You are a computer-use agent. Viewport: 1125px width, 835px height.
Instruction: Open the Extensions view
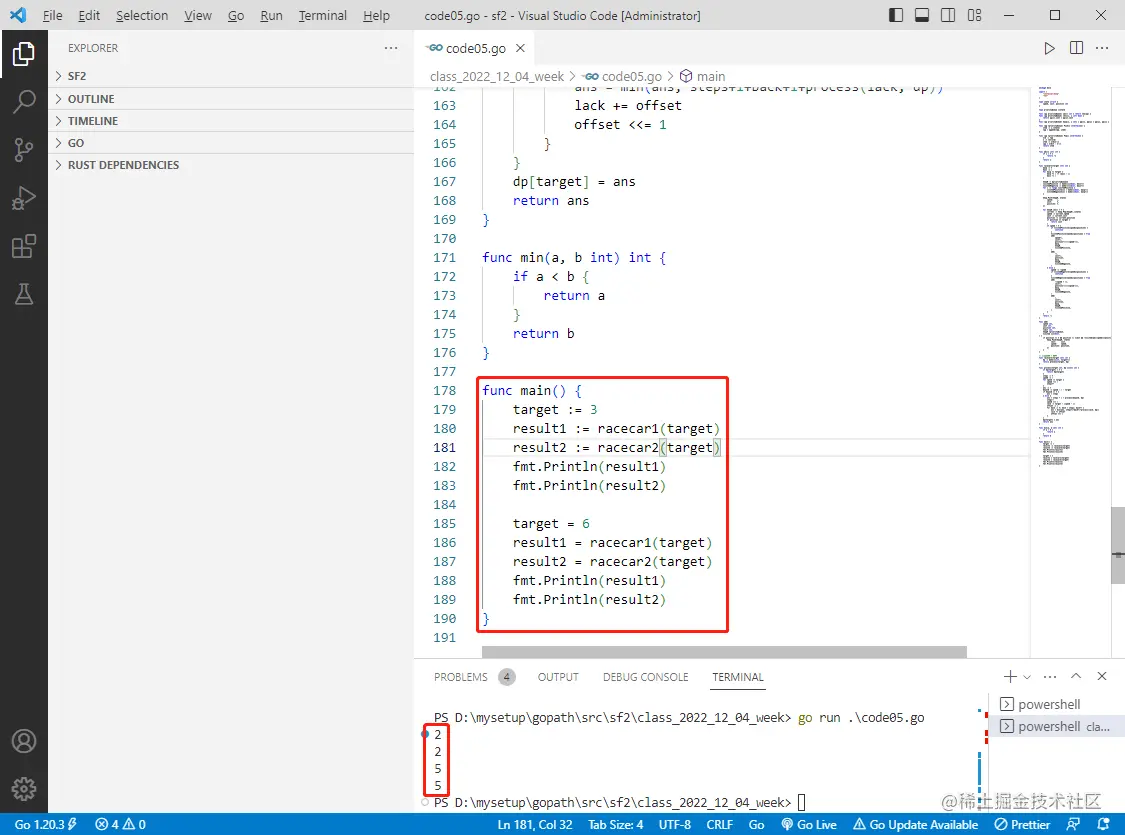click(24, 246)
